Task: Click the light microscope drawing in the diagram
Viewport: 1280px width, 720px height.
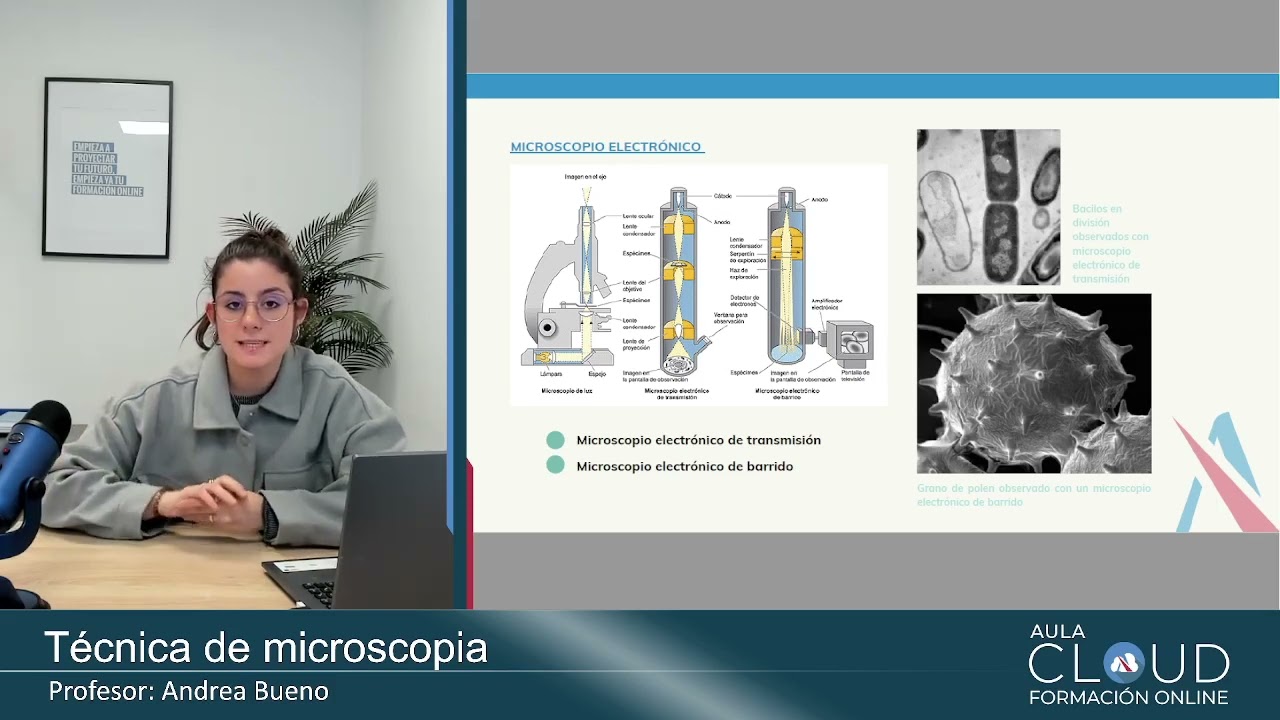Action: point(567,284)
